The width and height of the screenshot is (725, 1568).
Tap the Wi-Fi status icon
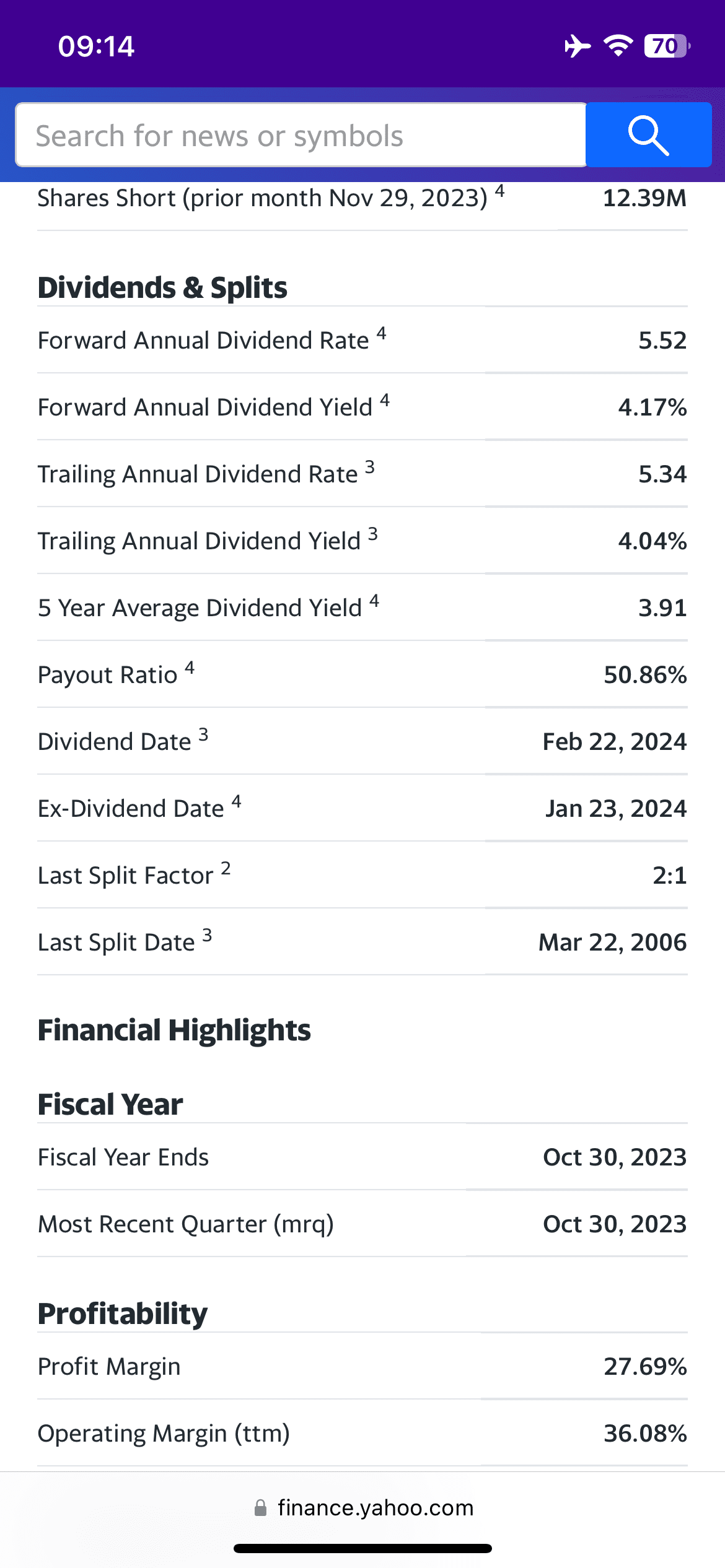click(618, 46)
